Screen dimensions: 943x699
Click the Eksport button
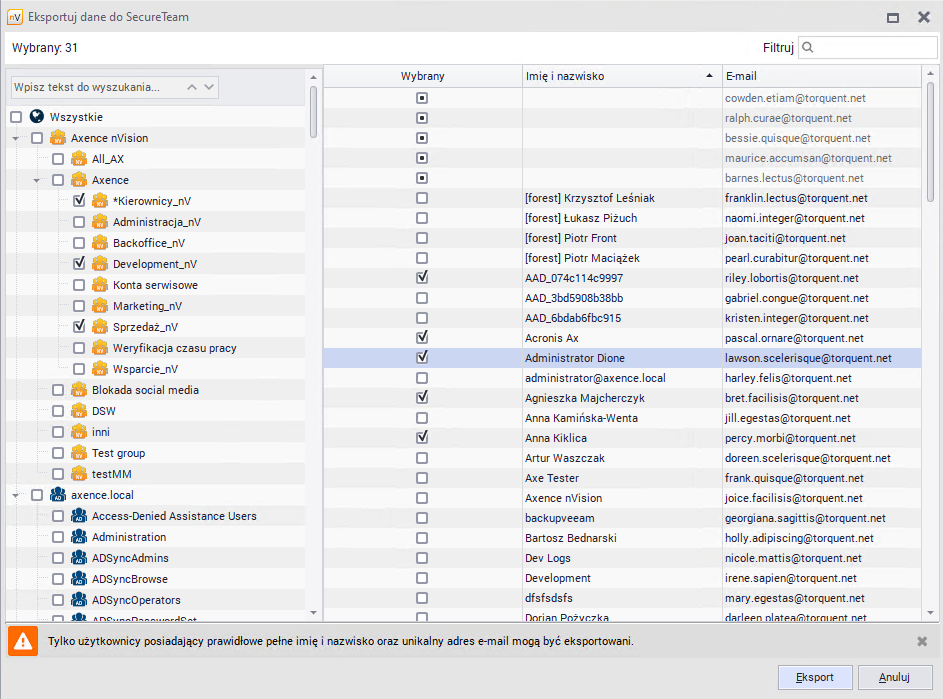pyautogui.click(x=814, y=677)
